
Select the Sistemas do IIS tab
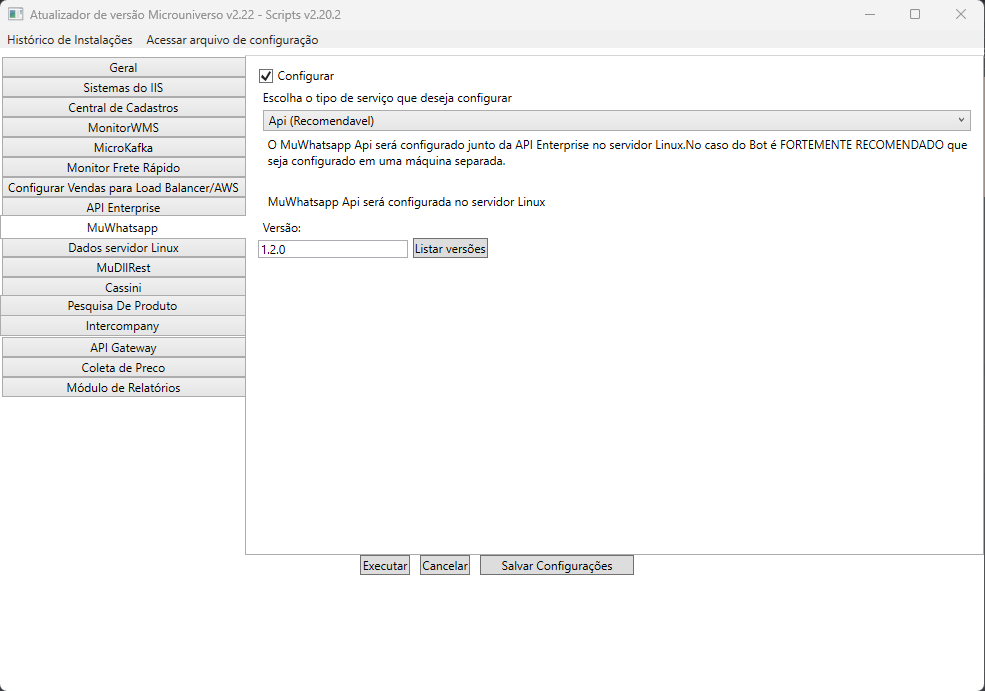click(x=123, y=88)
